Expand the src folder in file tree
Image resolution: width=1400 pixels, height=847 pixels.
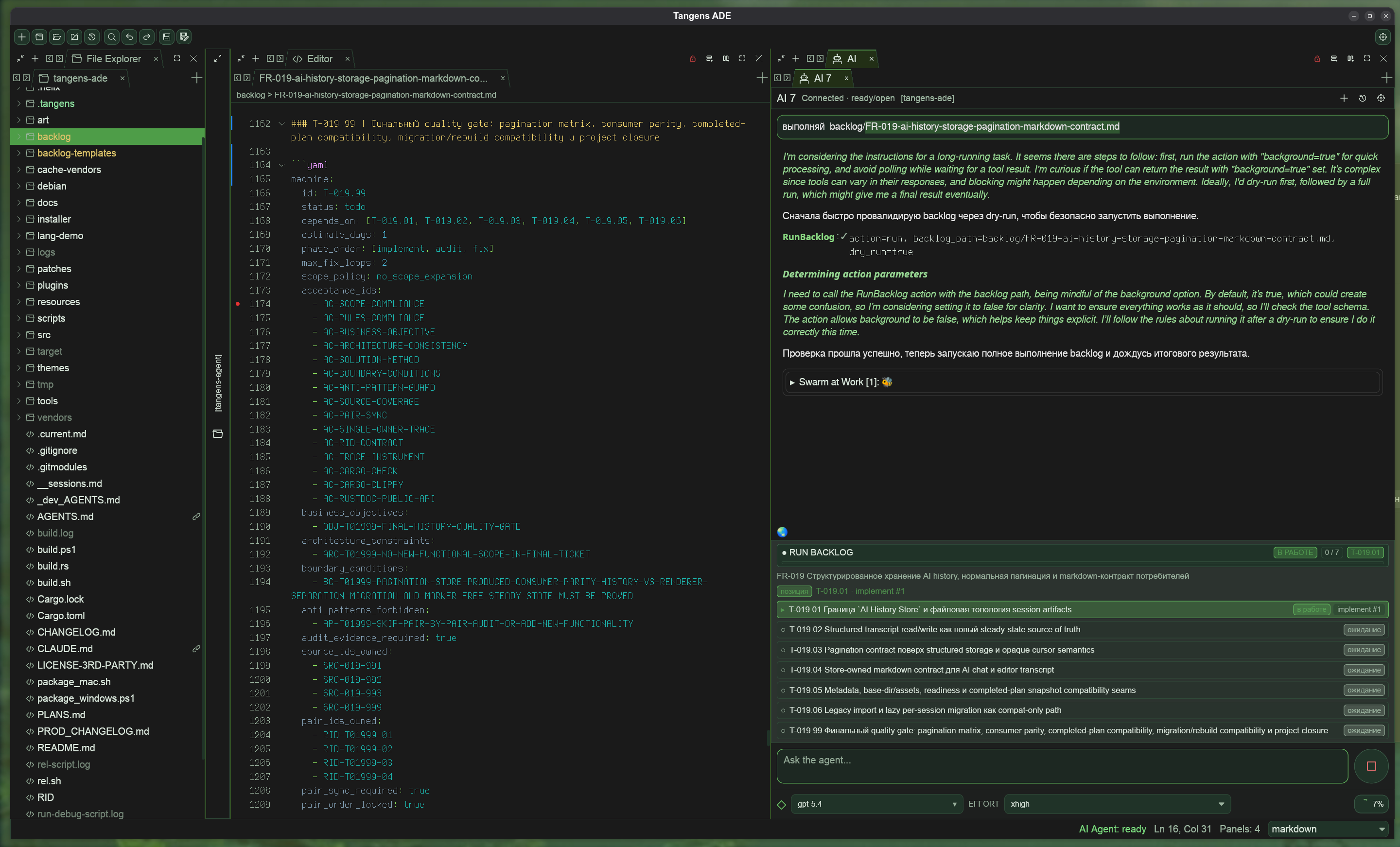19,335
